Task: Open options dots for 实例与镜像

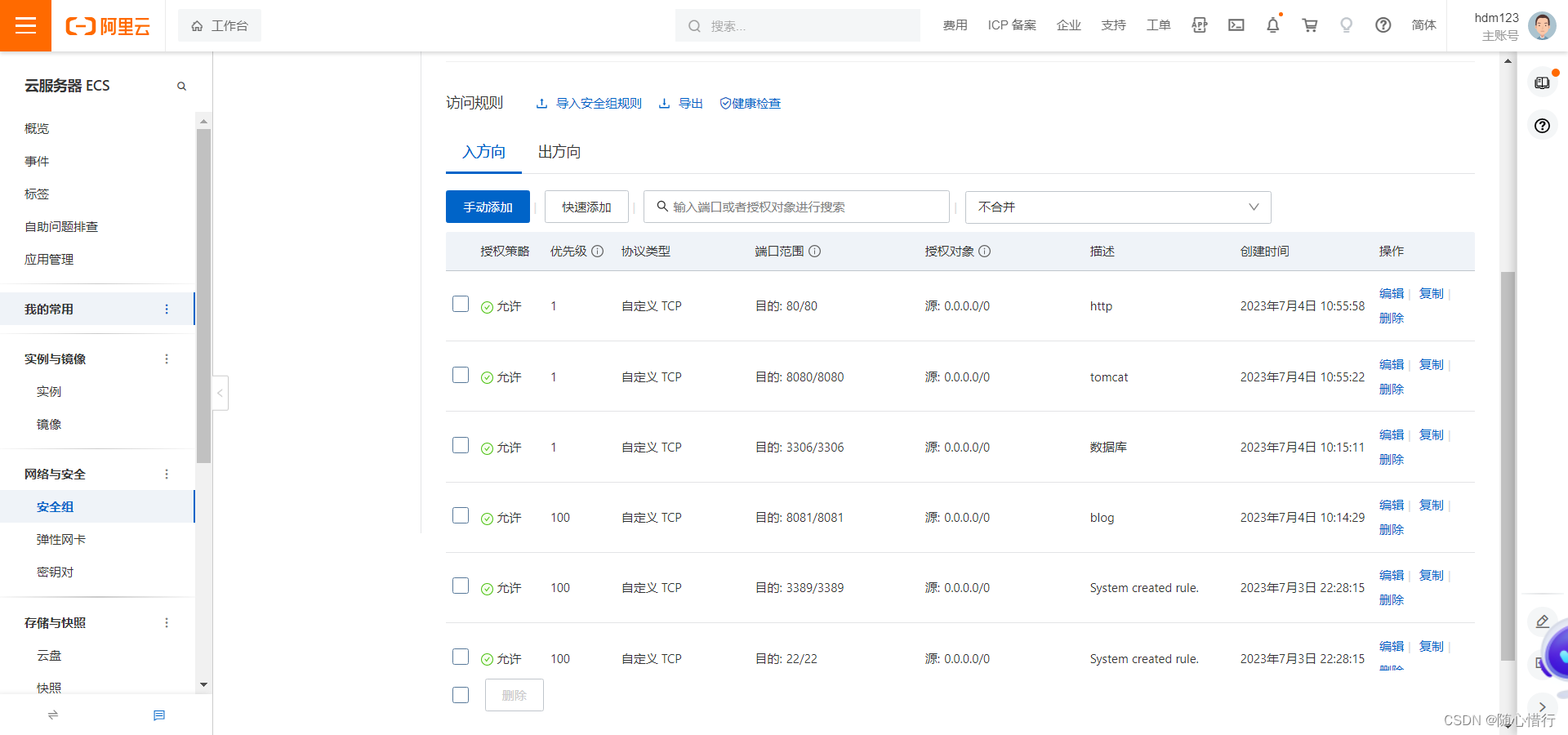Action: coord(167,359)
